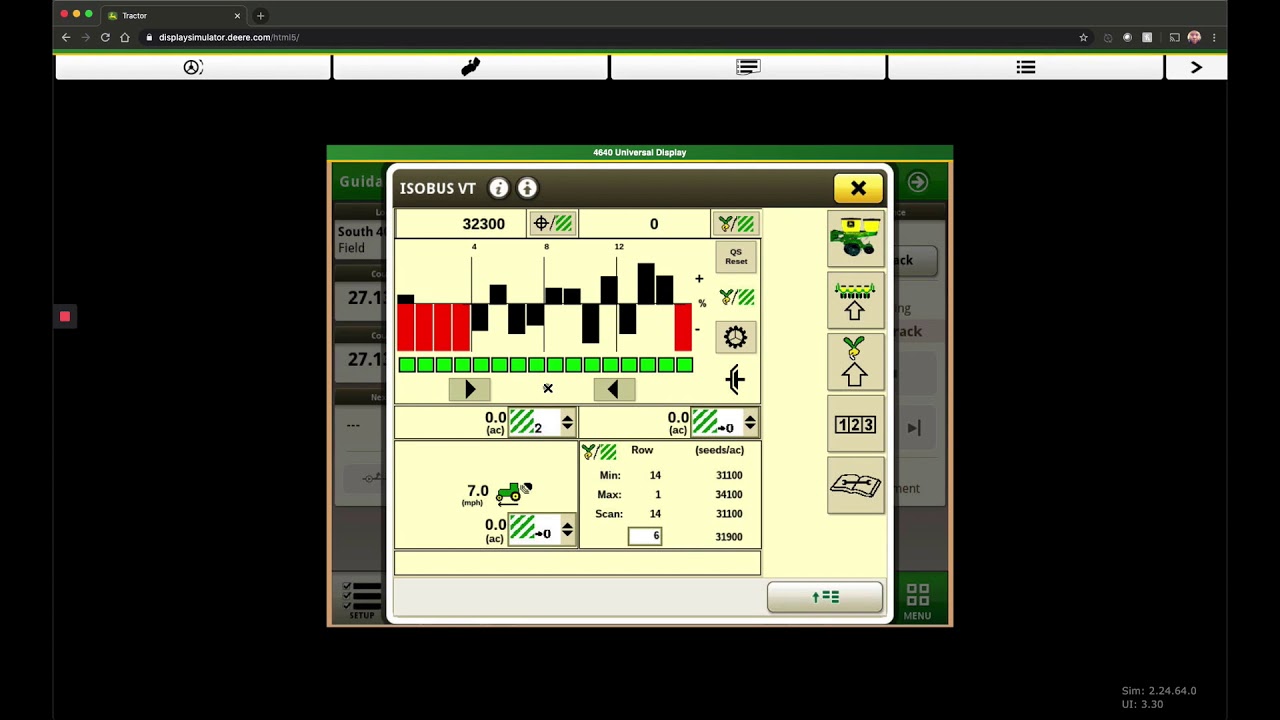Bookmark this page with the star icon

click(1083, 37)
